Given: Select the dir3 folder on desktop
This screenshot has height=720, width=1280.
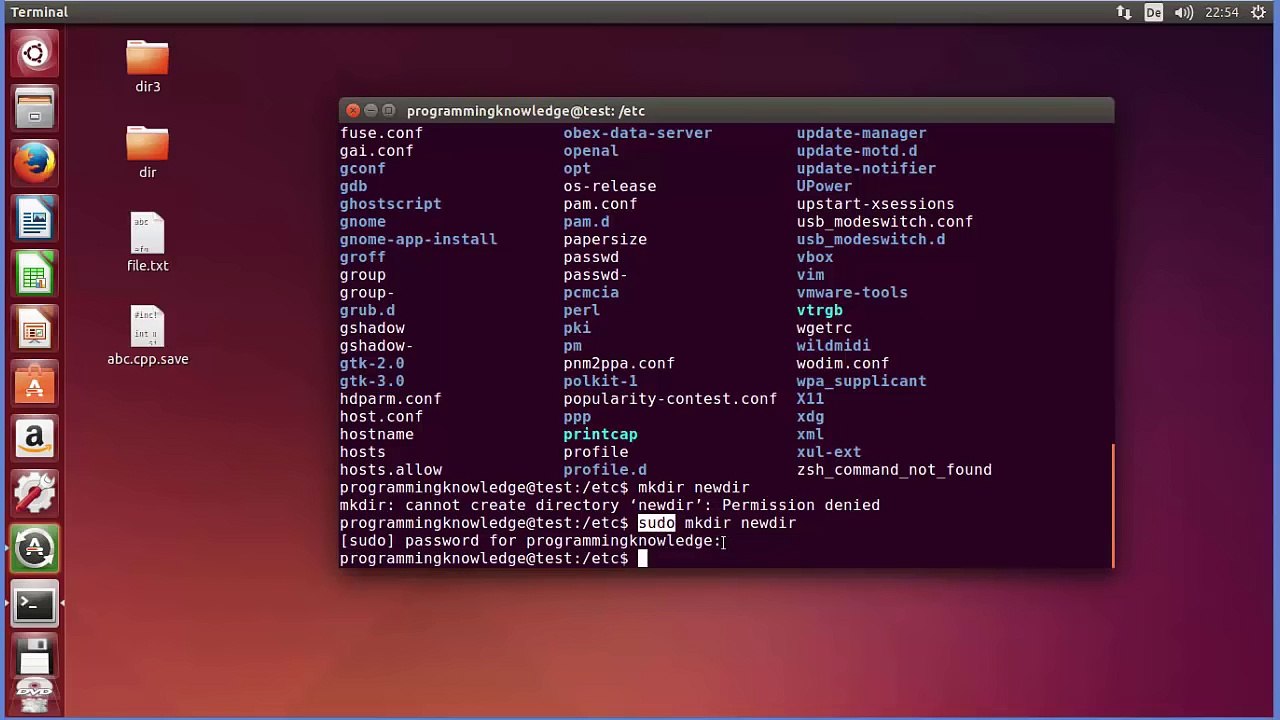Looking at the screenshot, I should 147,67.
